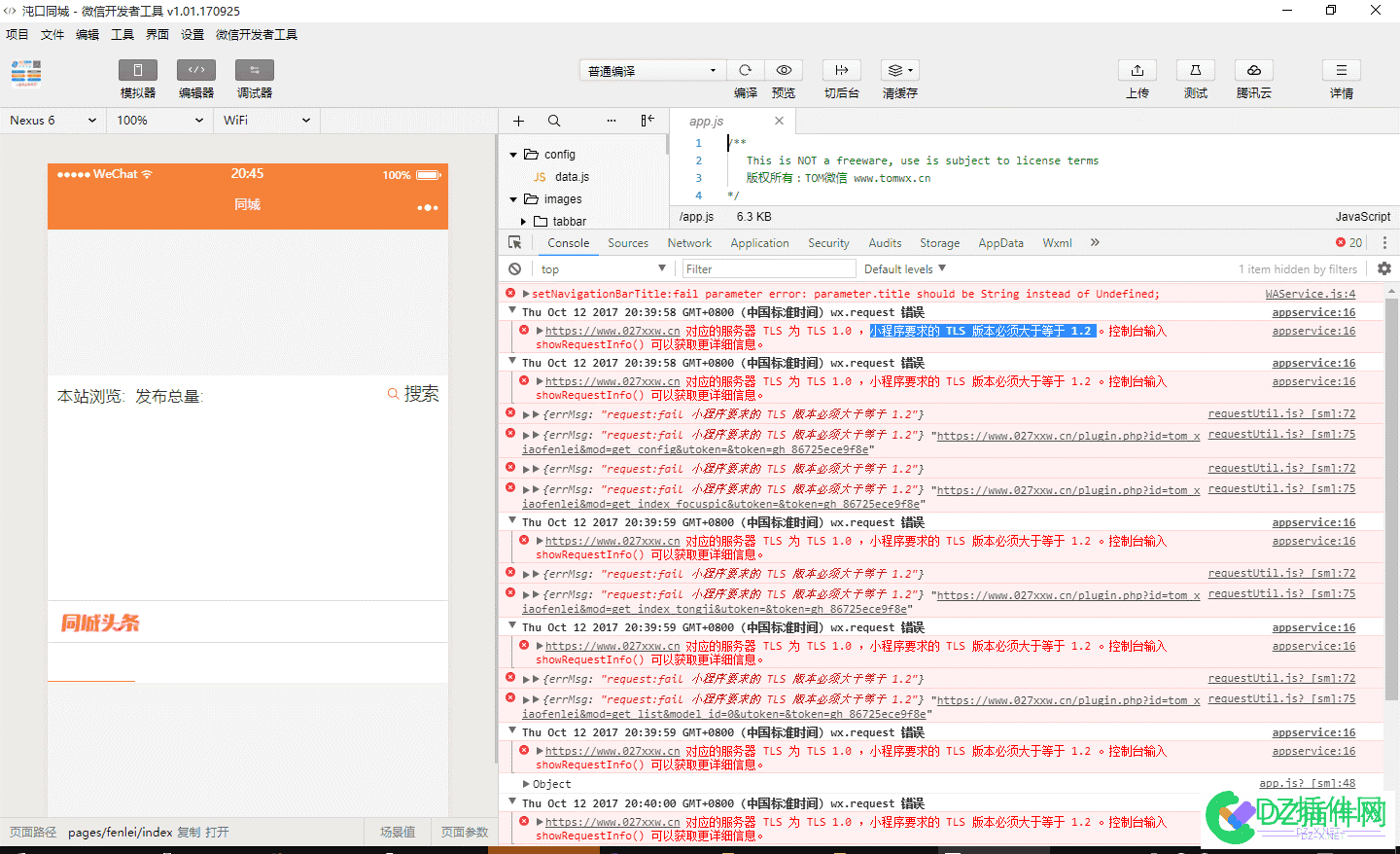This screenshot has height=854, width=1400.
Task: Open WAService.js:4 source link
Action: (x=1310, y=294)
